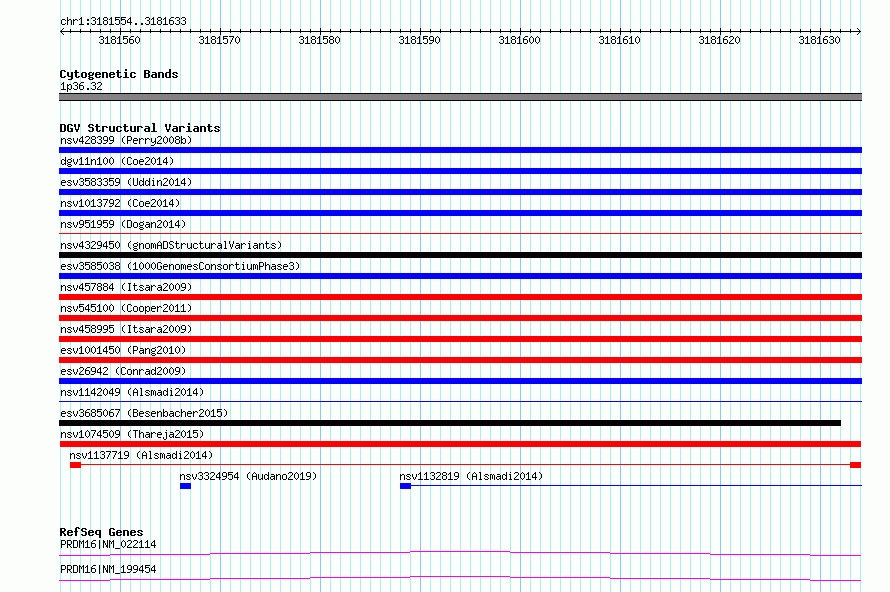Image resolution: width=890 pixels, height=592 pixels.
Task: Click the esv26942 (Conrad2009) label
Action: coord(123,371)
